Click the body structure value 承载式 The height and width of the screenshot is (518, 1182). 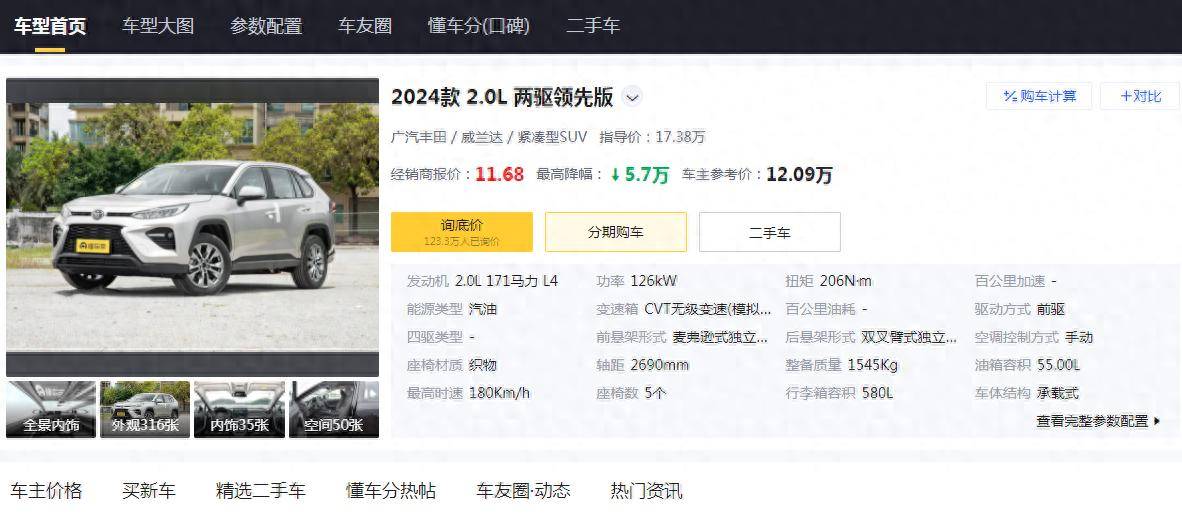1058,393
